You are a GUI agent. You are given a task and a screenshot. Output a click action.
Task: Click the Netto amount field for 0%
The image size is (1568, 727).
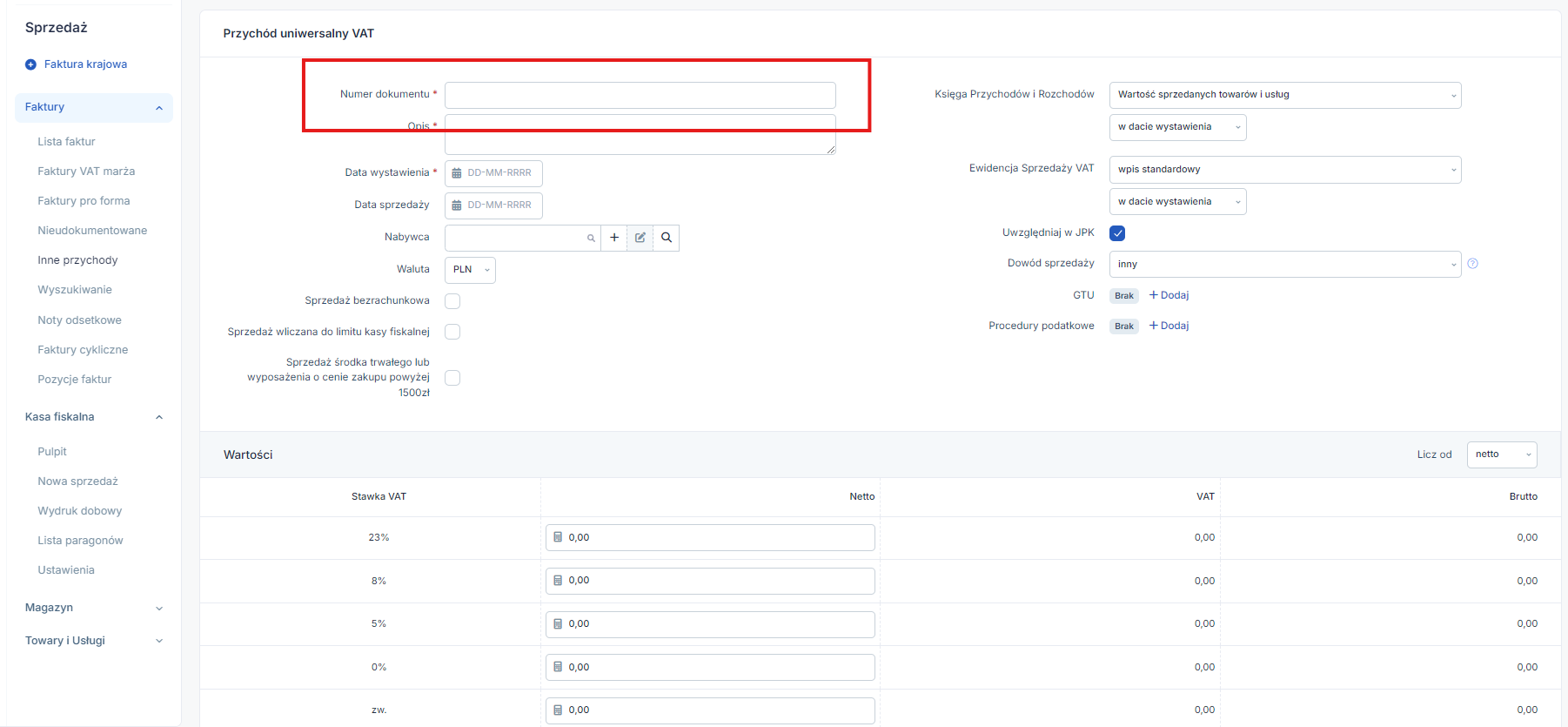point(710,667)
